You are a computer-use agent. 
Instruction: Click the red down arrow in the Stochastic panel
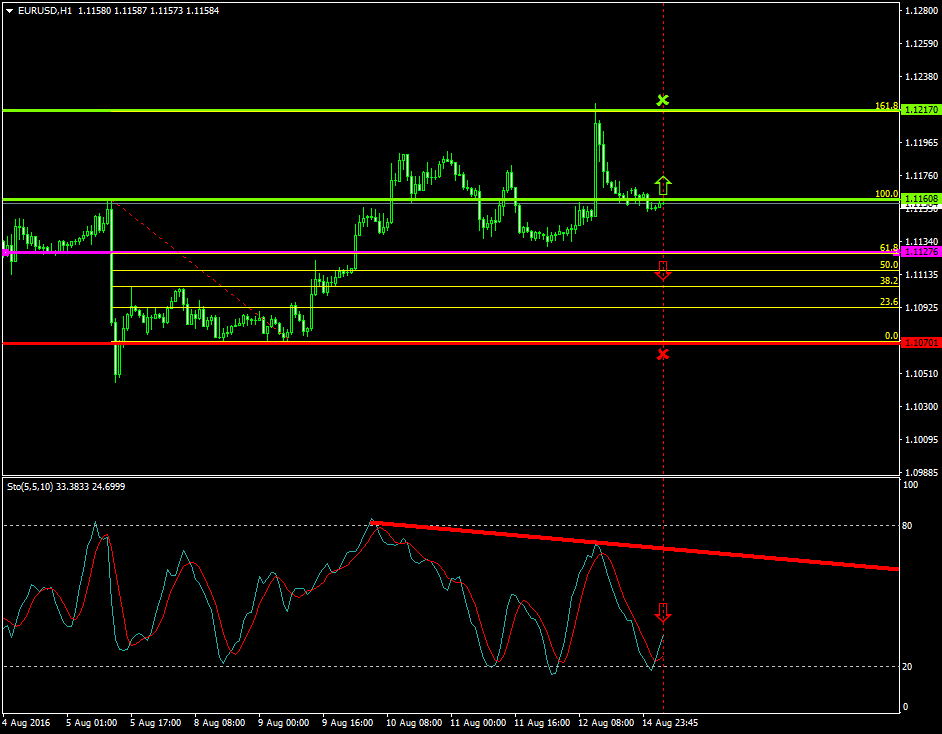[x=662, y=612]
